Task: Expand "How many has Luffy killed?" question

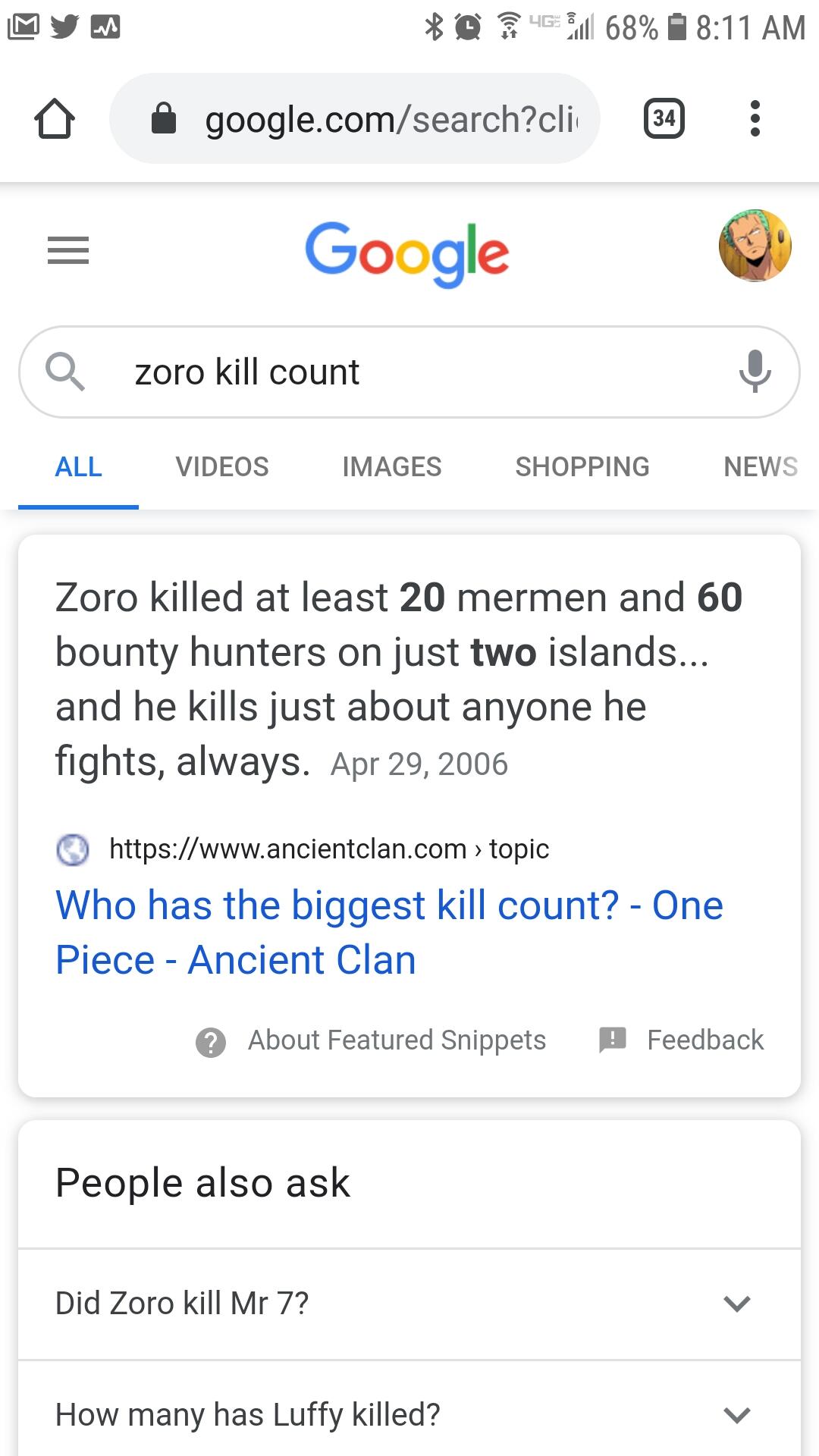Action: coord(409,1415)
